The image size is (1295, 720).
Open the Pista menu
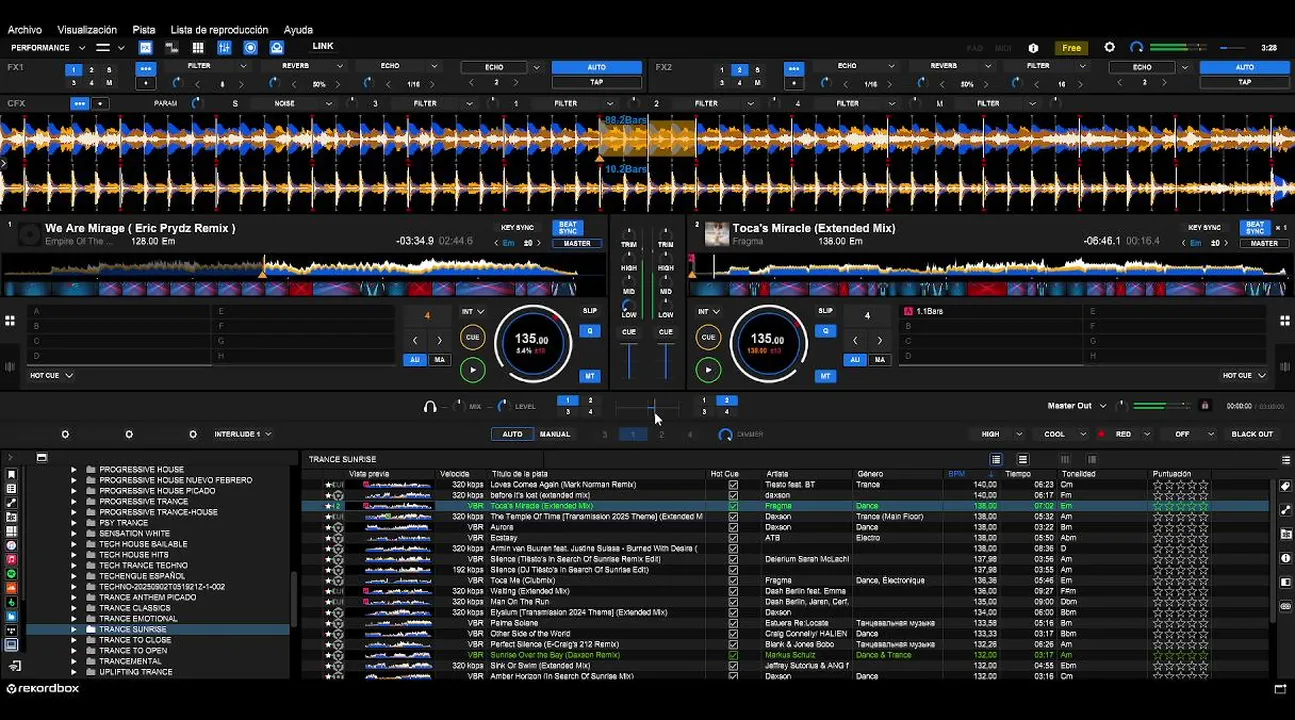144,30
